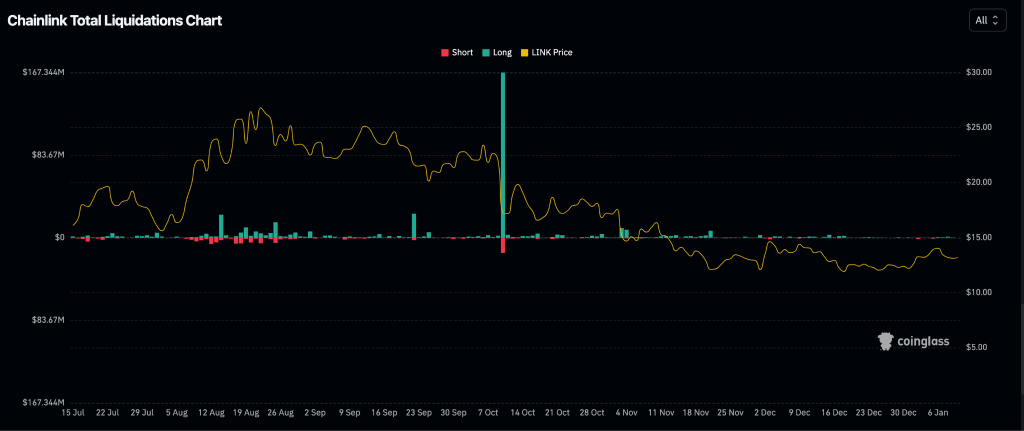Click the 16 Sep date label

click(384, 413)
